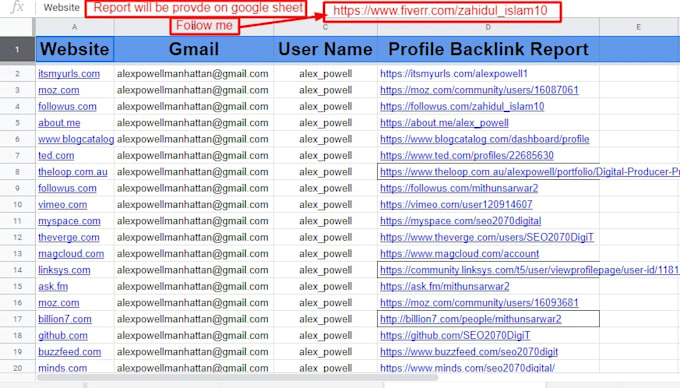Image resolution: width=680 pixels, height=388 pixels.
Task: Select the User Name header cell
Action: pyautogui.click(x=325, y=49)
